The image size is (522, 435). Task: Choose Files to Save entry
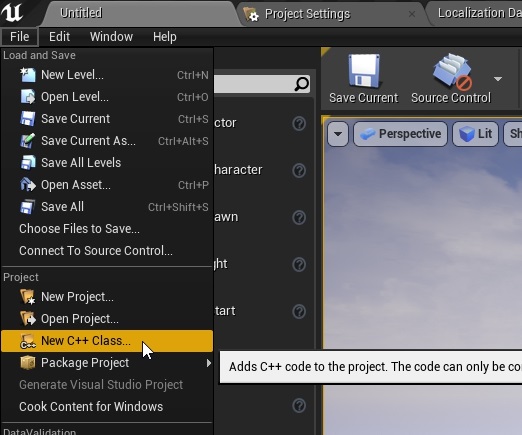107,229
